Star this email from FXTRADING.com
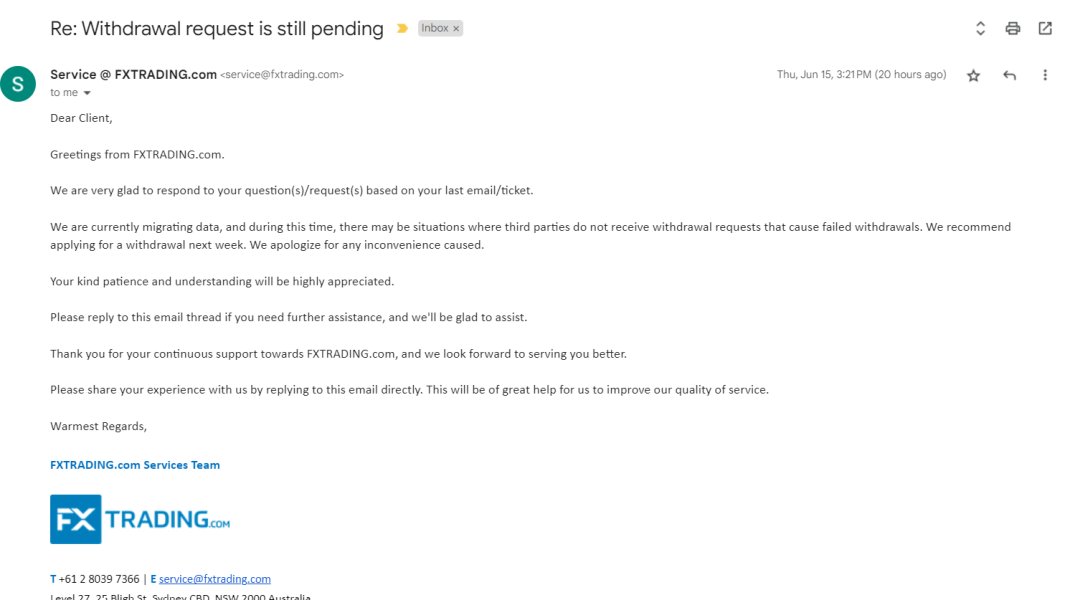Image resolution: width=1065 pixels, height=600 pixels. 973,75
